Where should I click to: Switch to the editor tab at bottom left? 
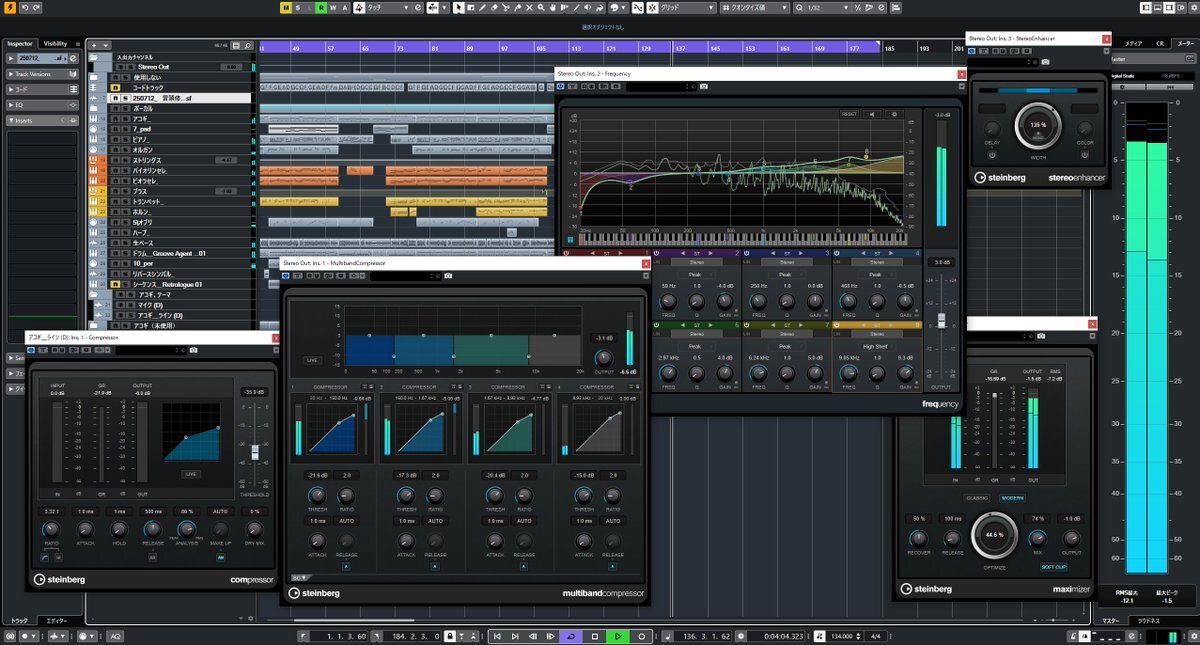click(56, 621)
